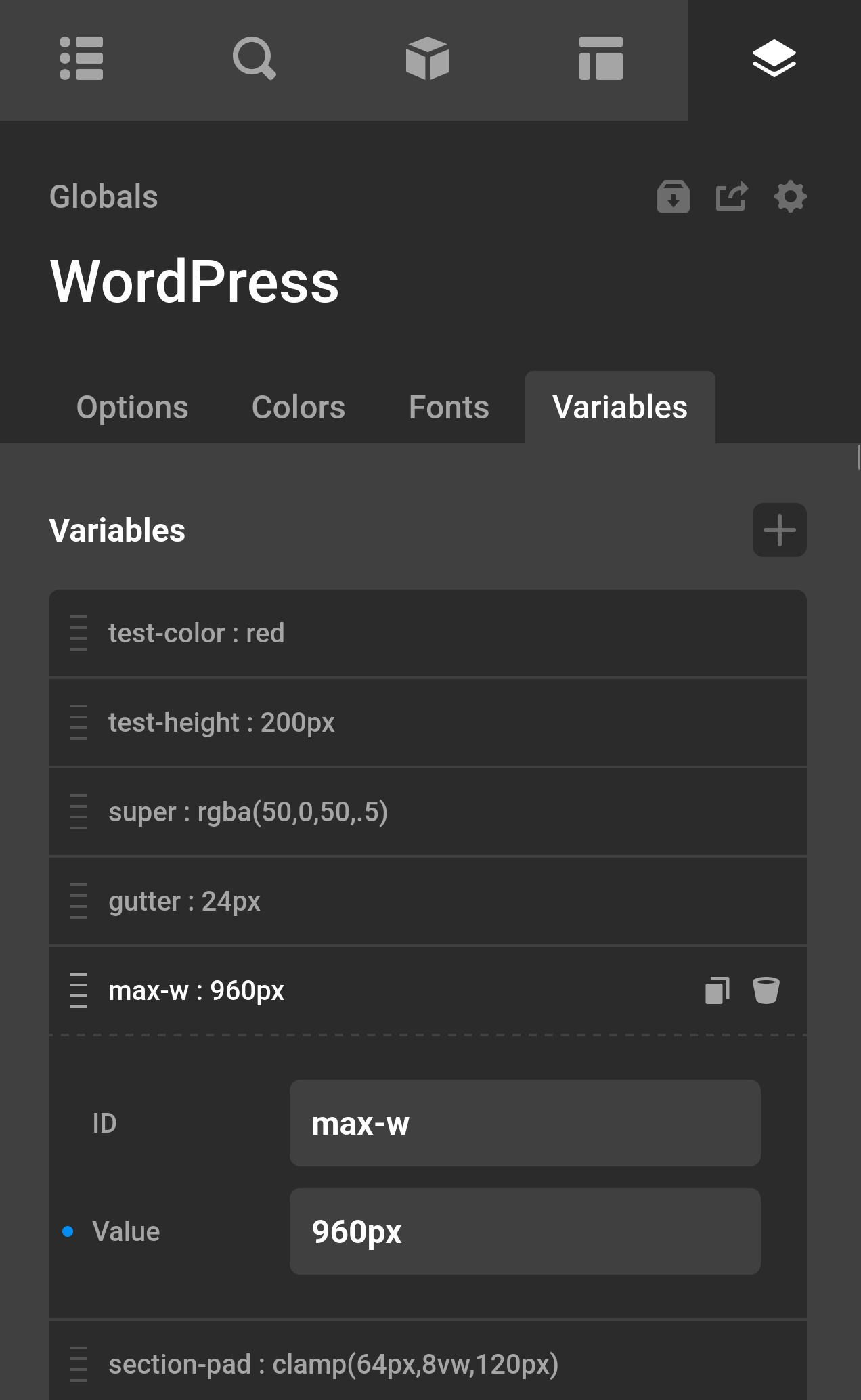Click the export share icon
This screenshot has height=1400, width=861.
pyautogui.click(x=732, y=197)
